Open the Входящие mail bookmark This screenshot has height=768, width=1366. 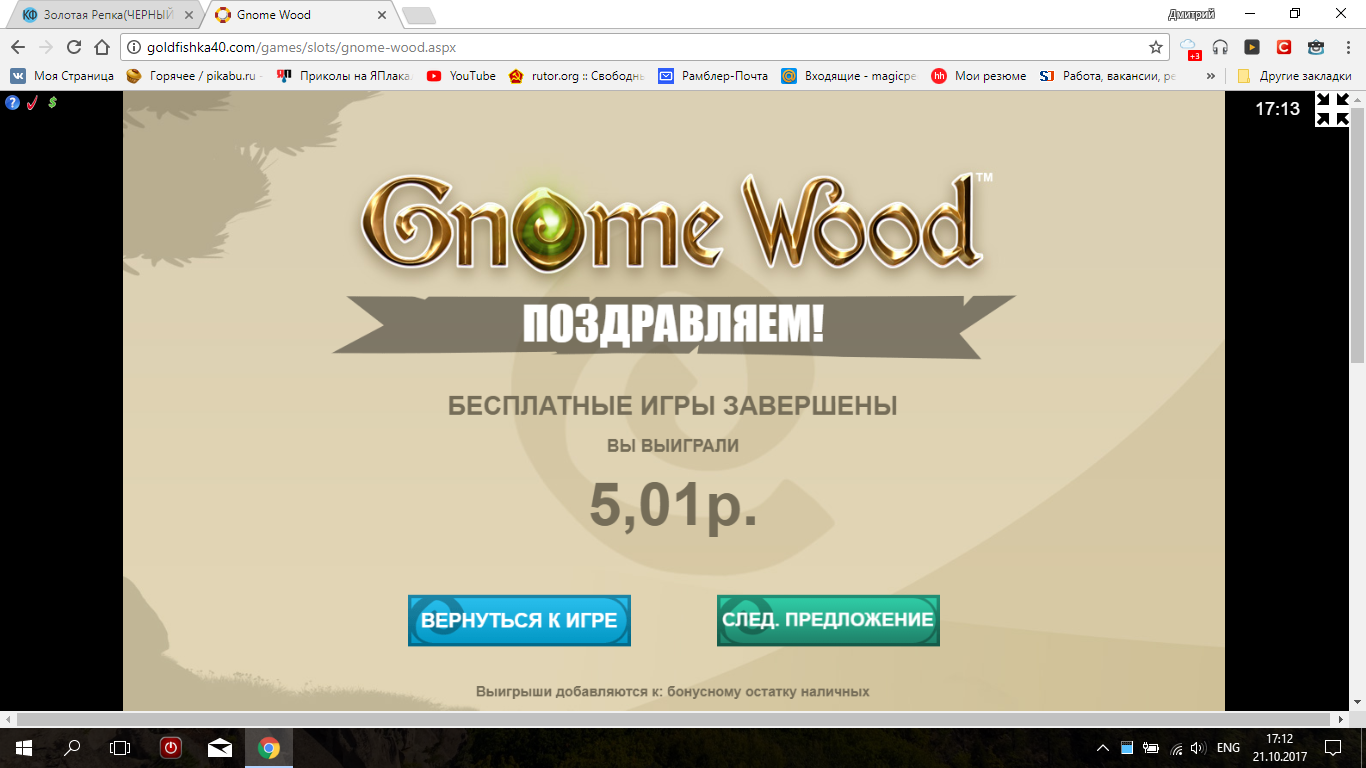848,76
